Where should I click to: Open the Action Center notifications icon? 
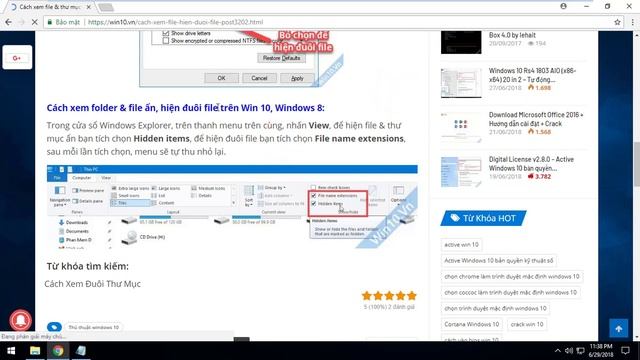pyautogui.click(x=625, y=351)
